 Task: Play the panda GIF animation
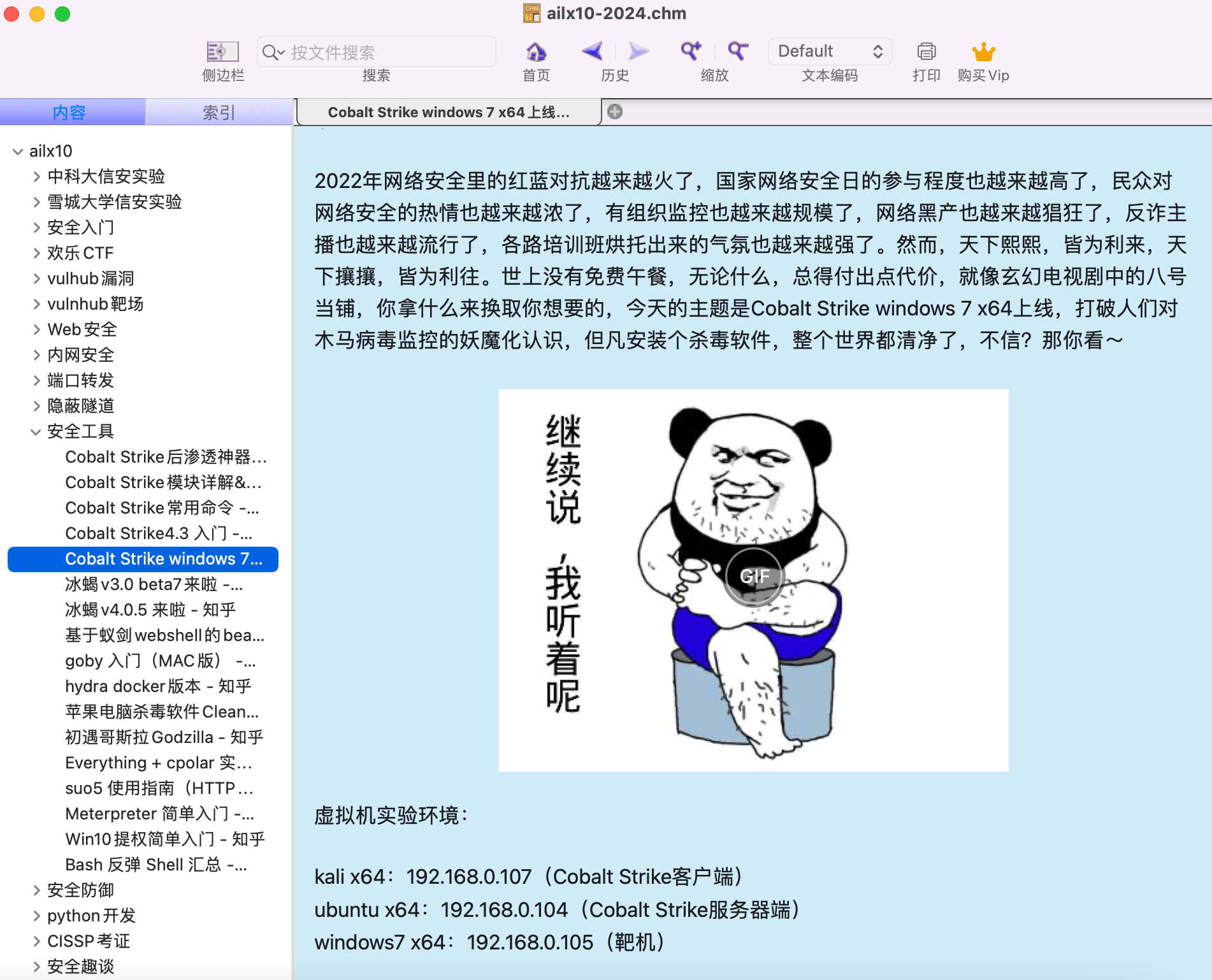(754, 575)
